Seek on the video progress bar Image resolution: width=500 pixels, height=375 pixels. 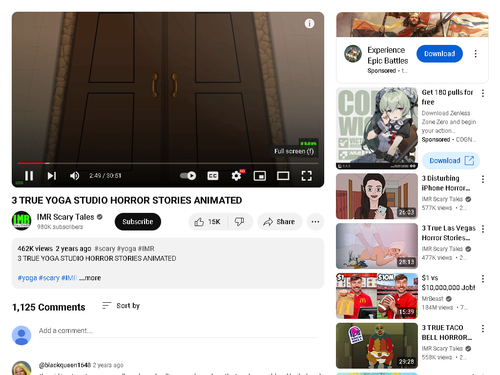point(168,163)
